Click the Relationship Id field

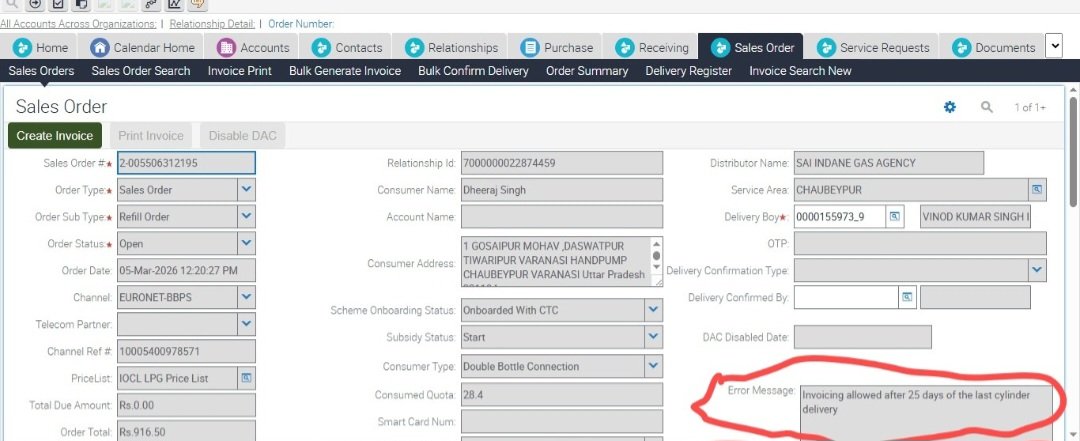coord(562,163)
